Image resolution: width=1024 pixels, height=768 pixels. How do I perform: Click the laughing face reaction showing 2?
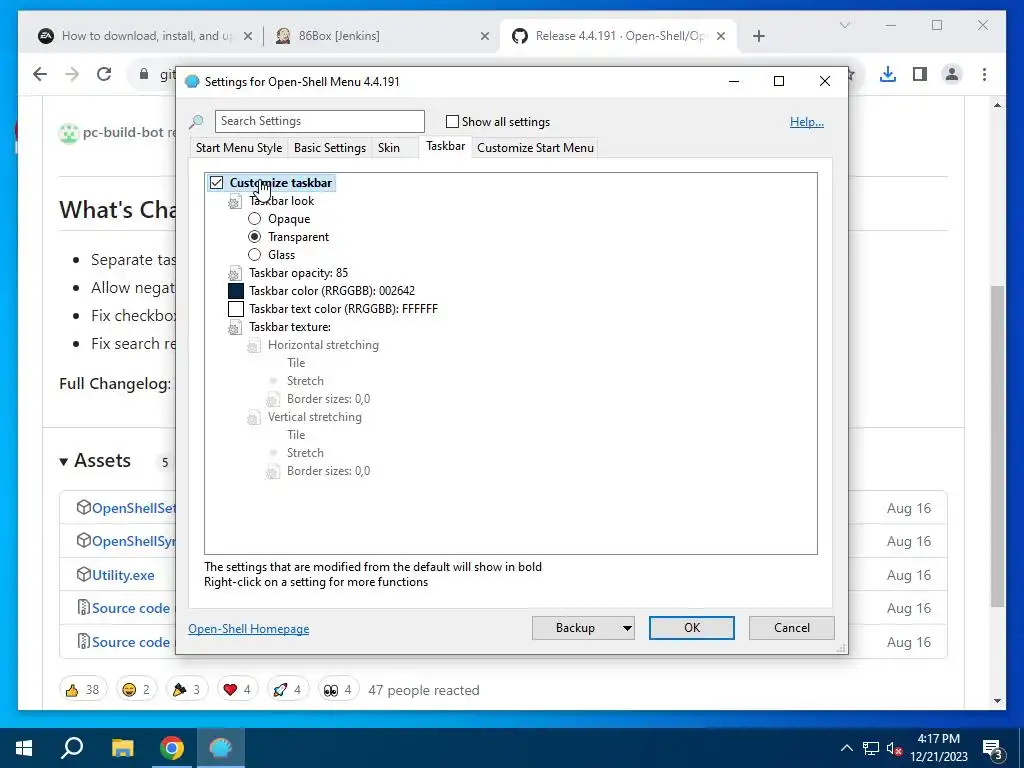click(136, 690)
